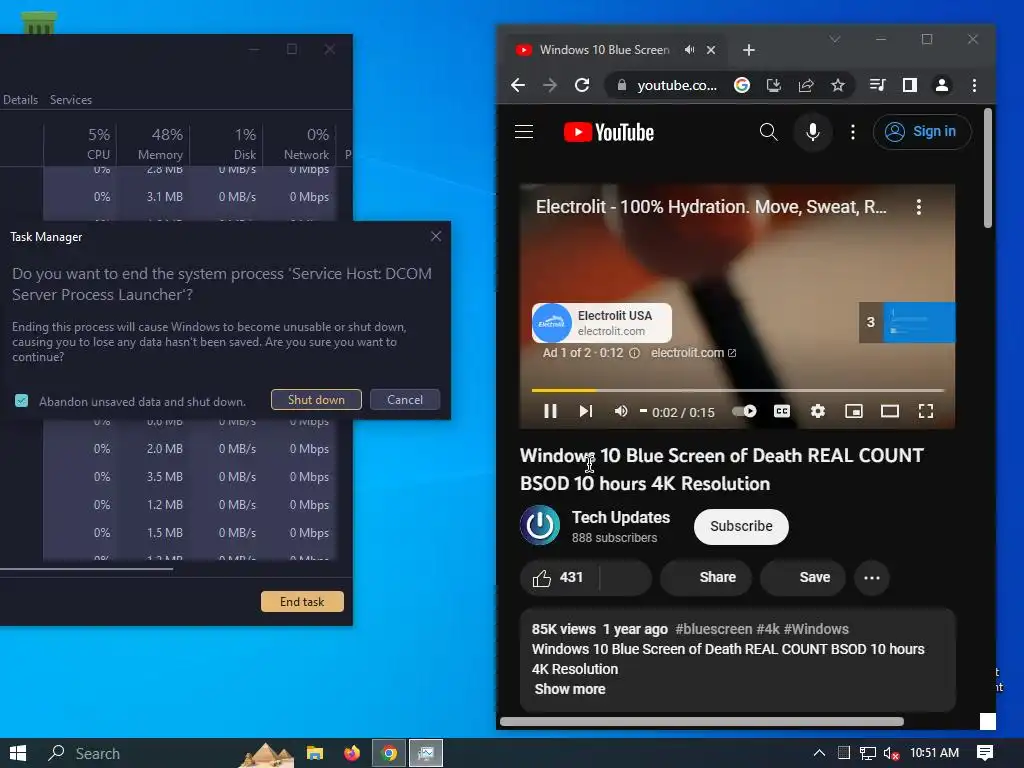The width and height of the screenshot is (1024, 768).
Task: Subscribe to Tech Updates channel
Action: click(x=741, y=526)
